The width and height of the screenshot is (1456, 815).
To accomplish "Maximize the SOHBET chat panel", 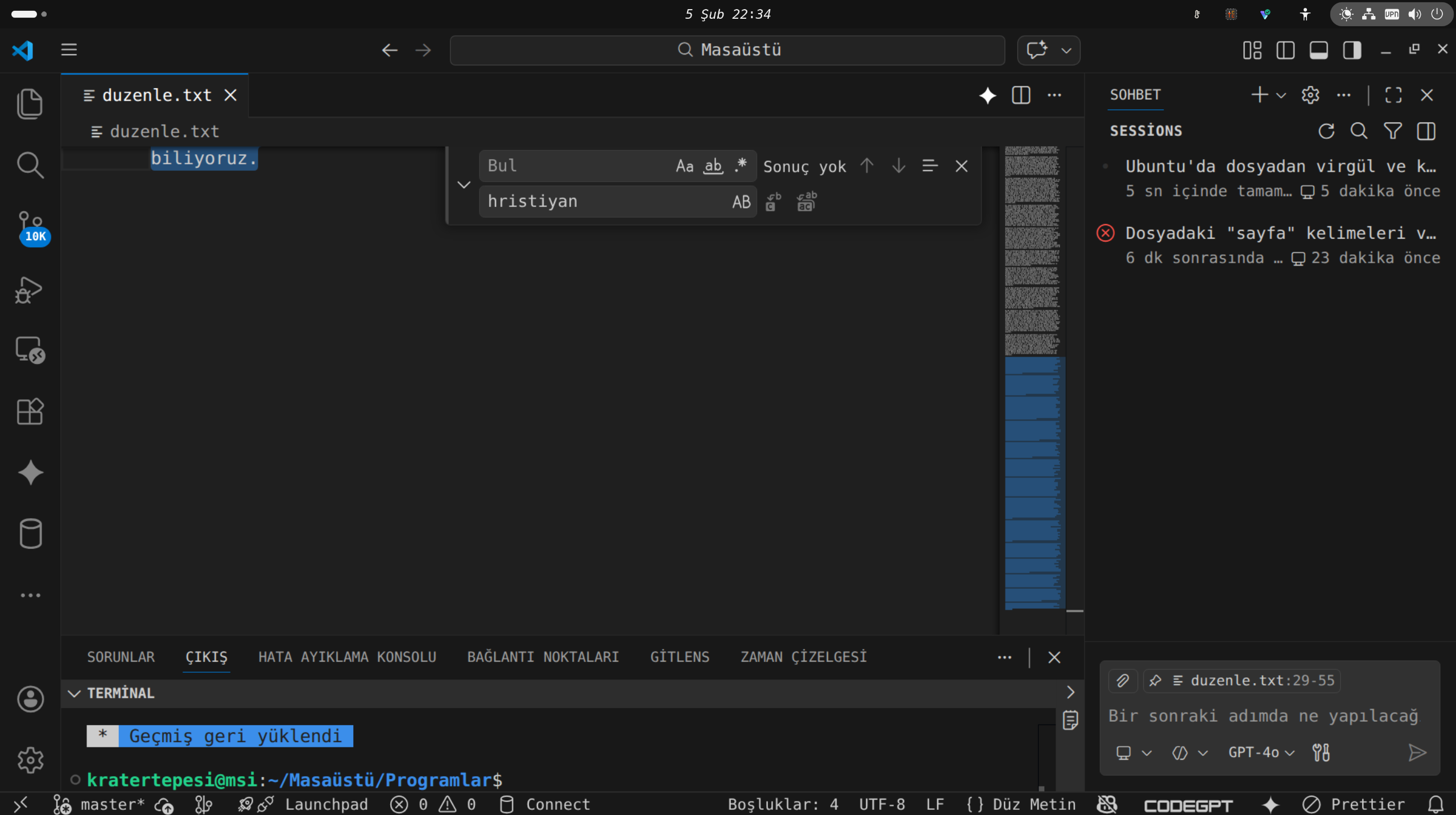I will pyautogui.click(x=1393, y=95).
